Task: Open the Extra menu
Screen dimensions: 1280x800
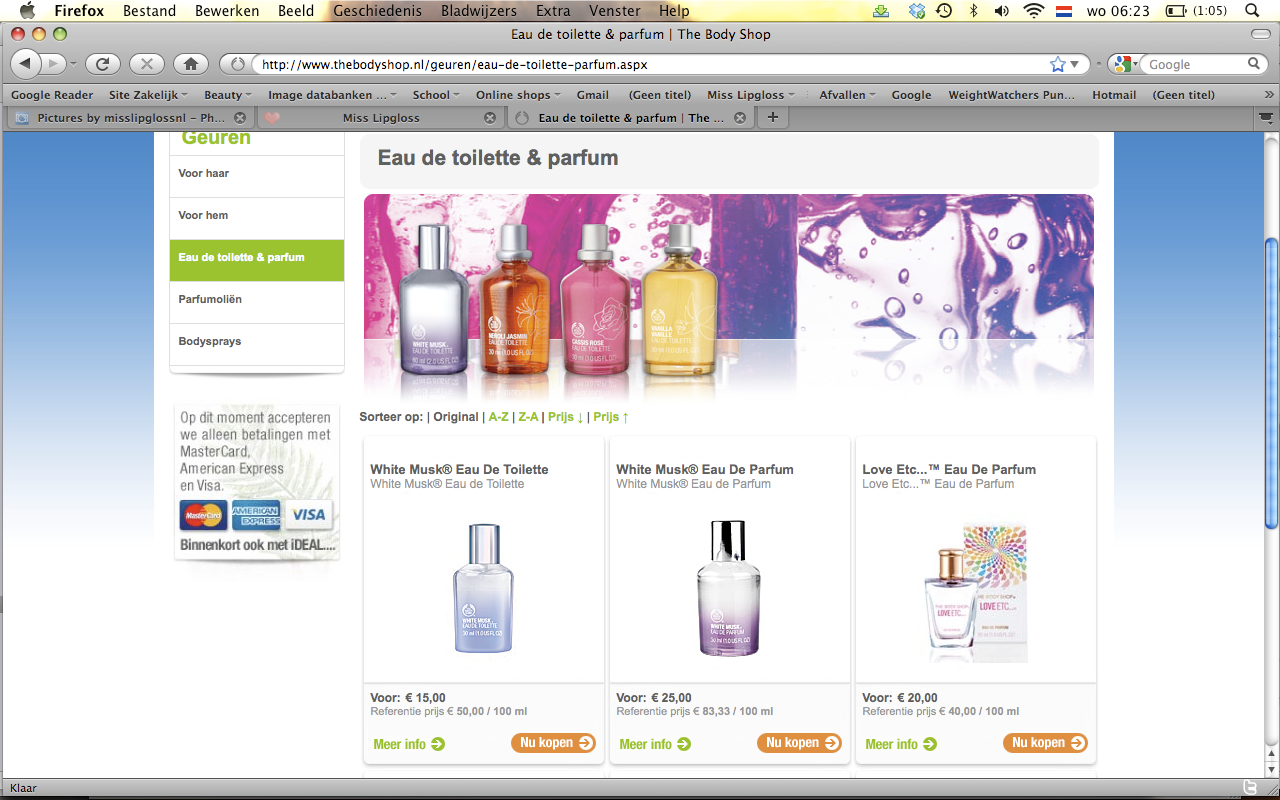Action: pyautogui.click(x=553, y=11)
